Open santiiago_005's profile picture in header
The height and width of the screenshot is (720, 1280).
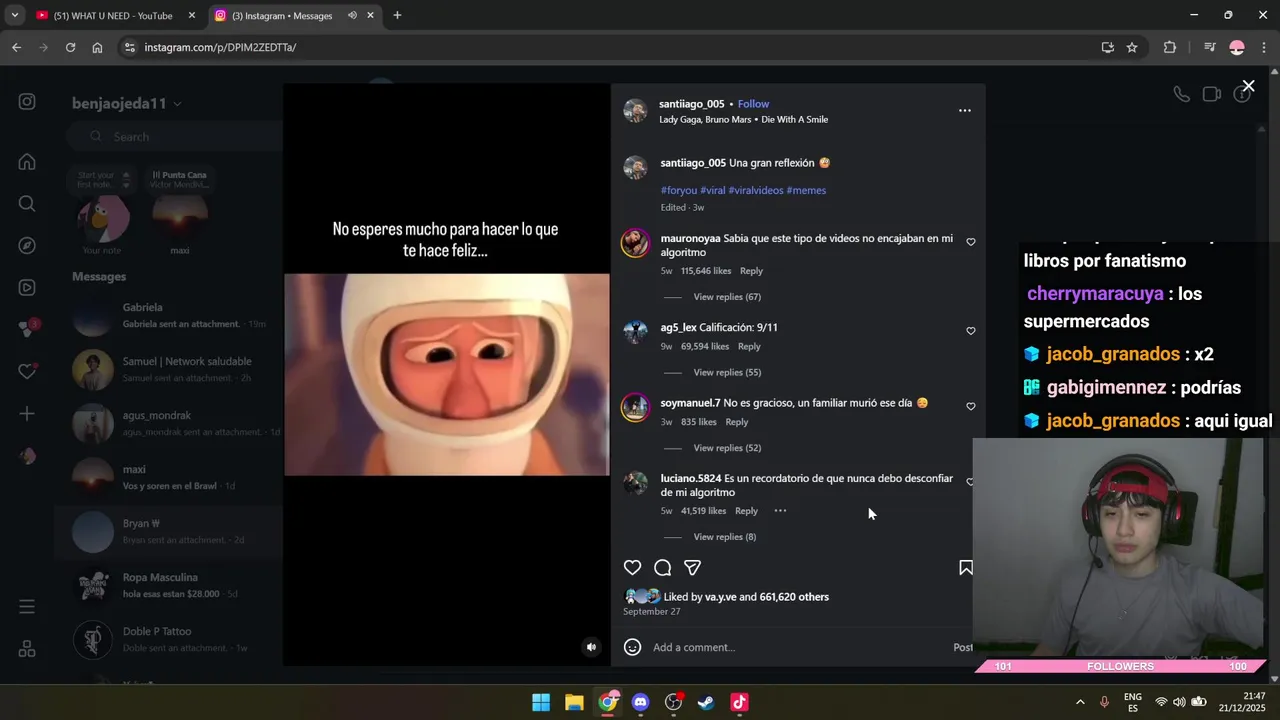(x=635, y=111)
